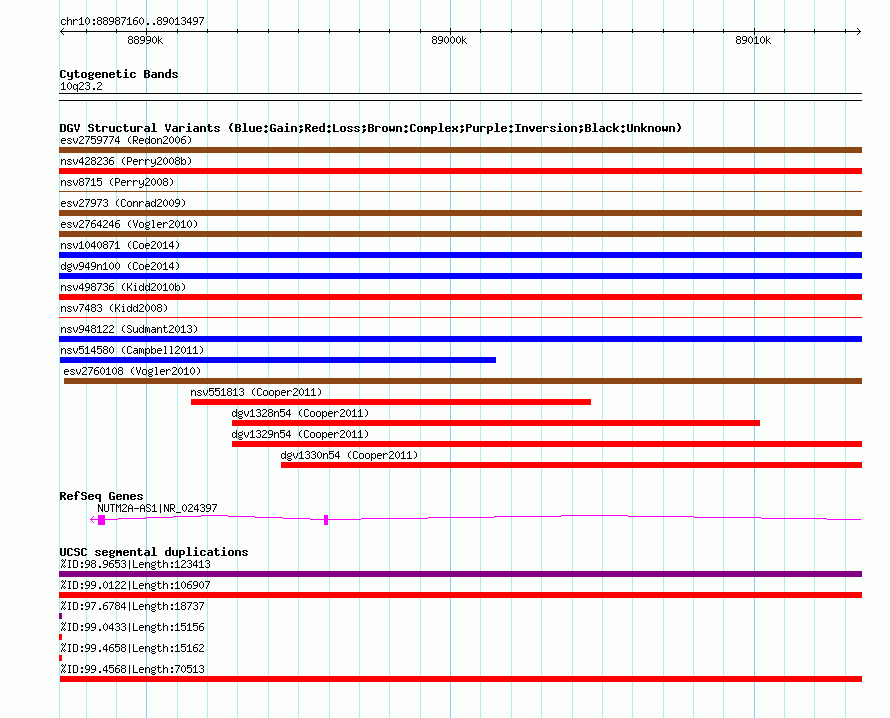Click the %ID:99.0122|Length:106907 label
The image size is (890, 718).
[135, 585]
